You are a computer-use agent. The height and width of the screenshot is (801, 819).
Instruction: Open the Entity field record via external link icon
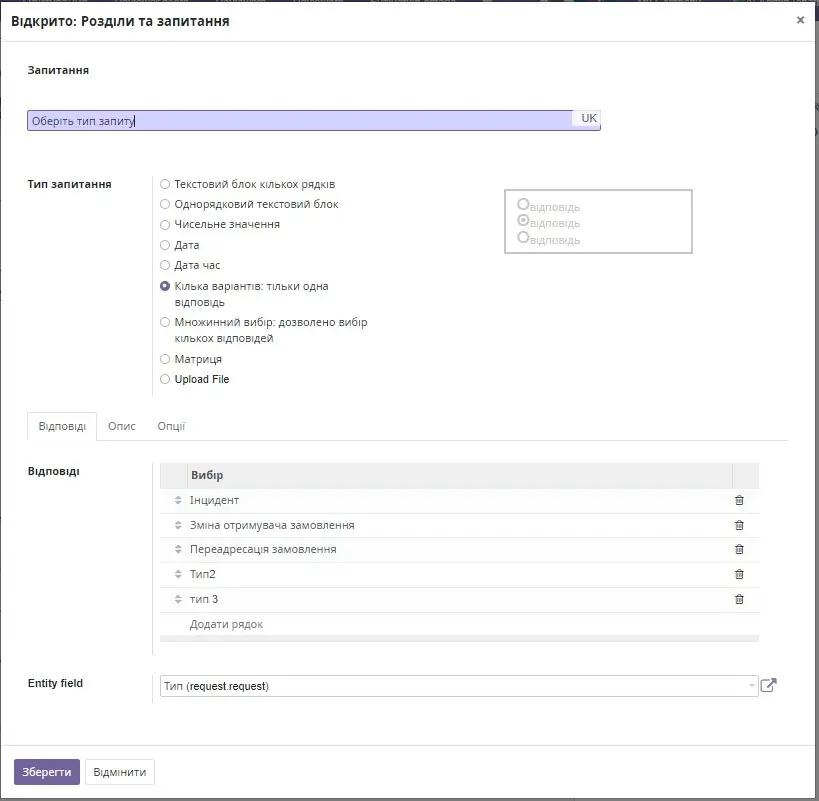click(767, 685)
